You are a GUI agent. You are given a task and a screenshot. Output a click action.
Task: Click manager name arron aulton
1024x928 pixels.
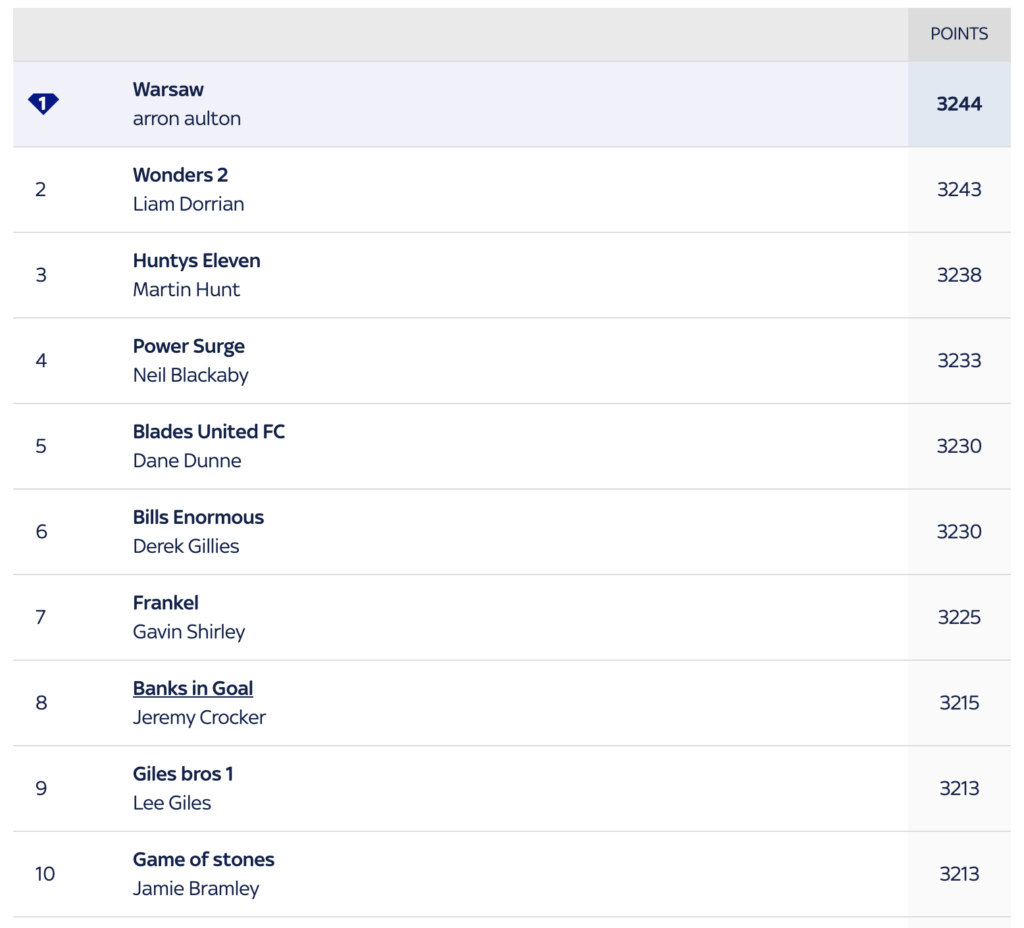[x=187, y=118]
